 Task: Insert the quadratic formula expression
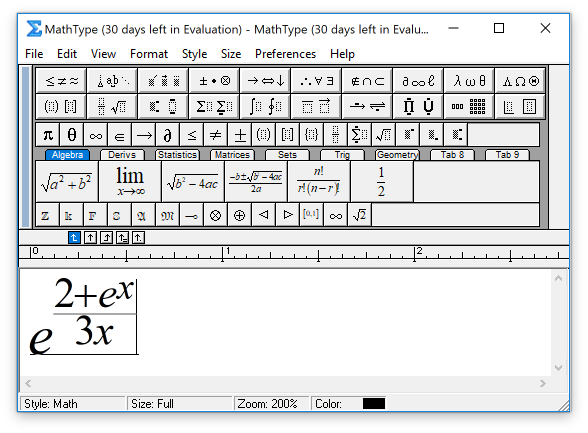point(256,182)
